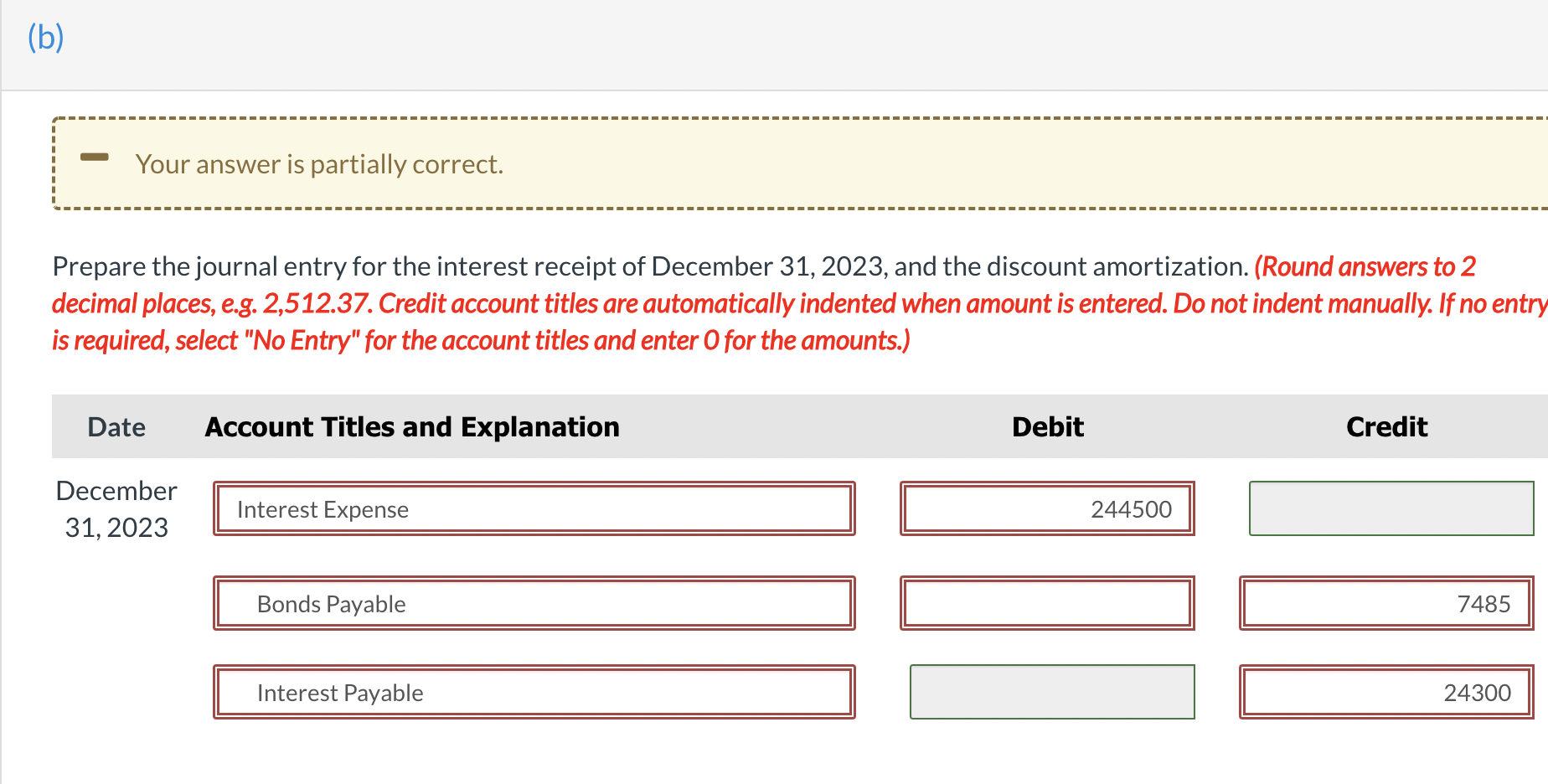The height and width of the screenshot is (784, 1548).
Task: Click the Bonds Payable account title field
Action: click(534, 603)
